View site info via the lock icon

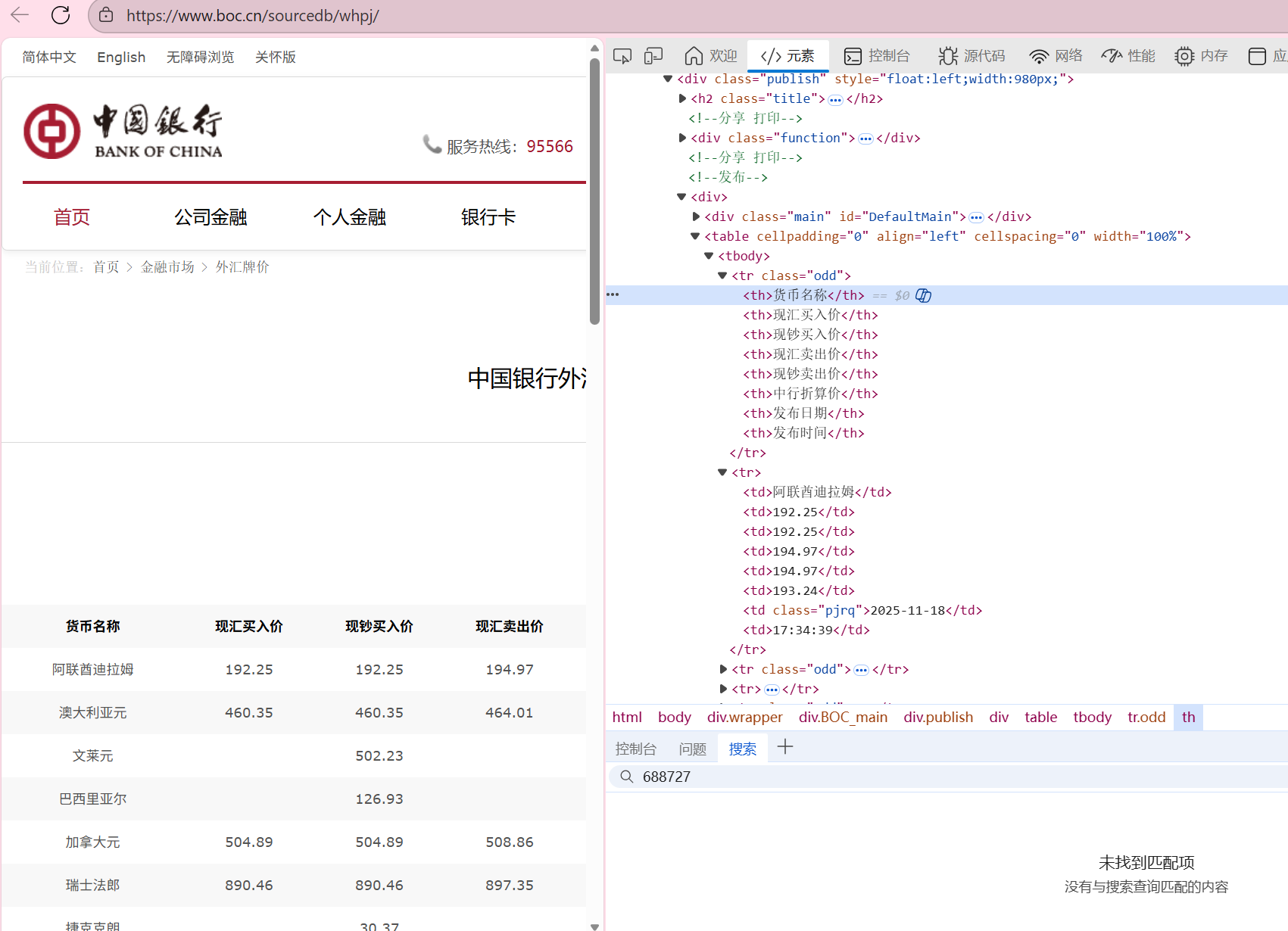106,15
